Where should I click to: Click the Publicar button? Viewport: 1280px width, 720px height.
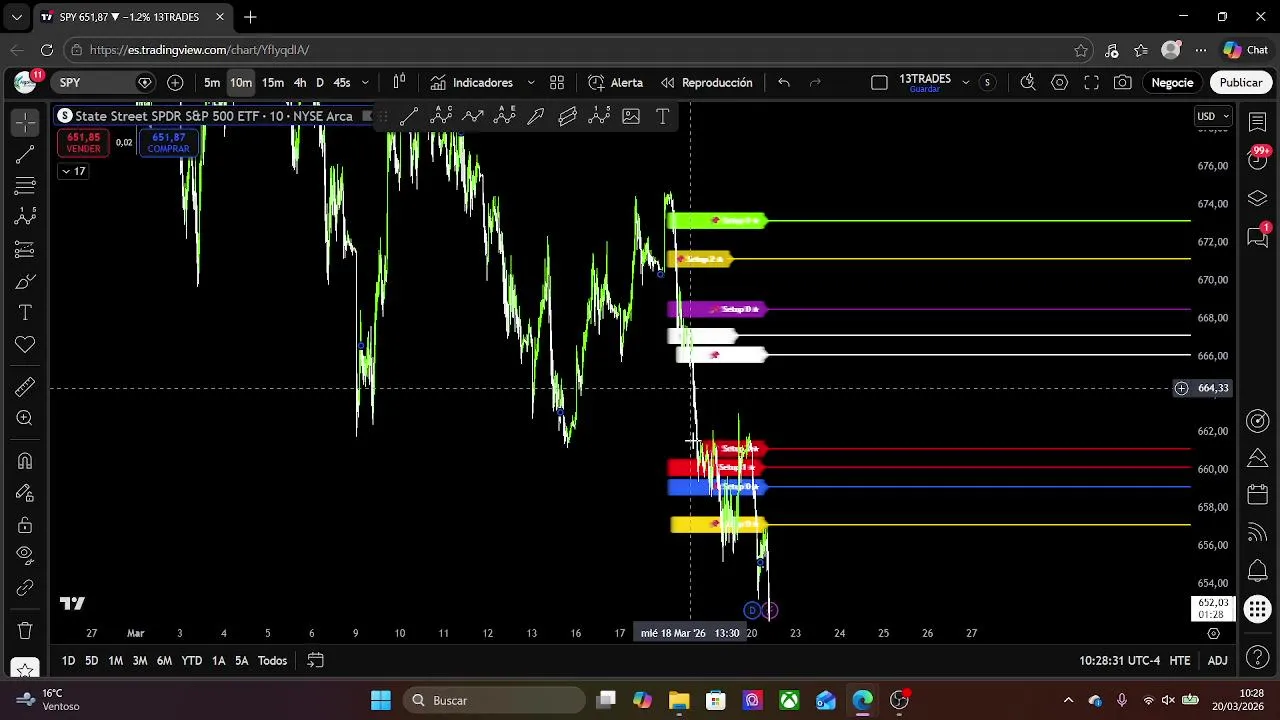point(1241,83)
